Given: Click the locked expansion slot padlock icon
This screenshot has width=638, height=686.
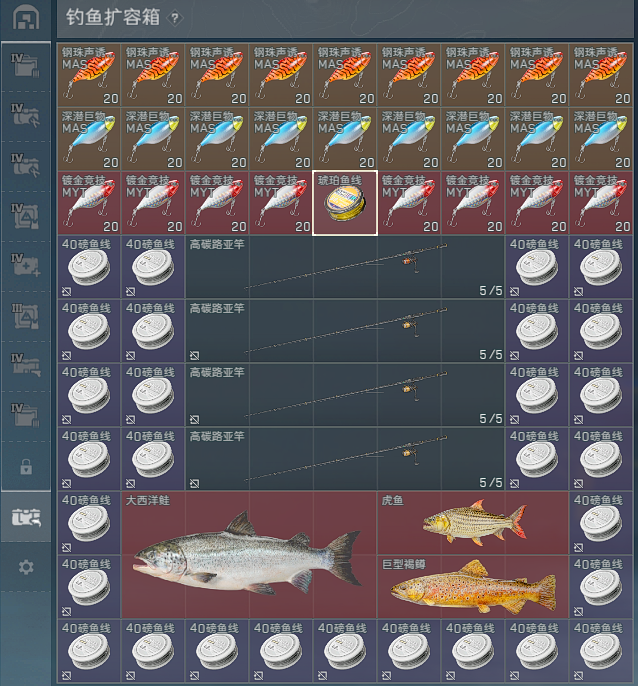Looking at the screenshot, I should (26, 466).
